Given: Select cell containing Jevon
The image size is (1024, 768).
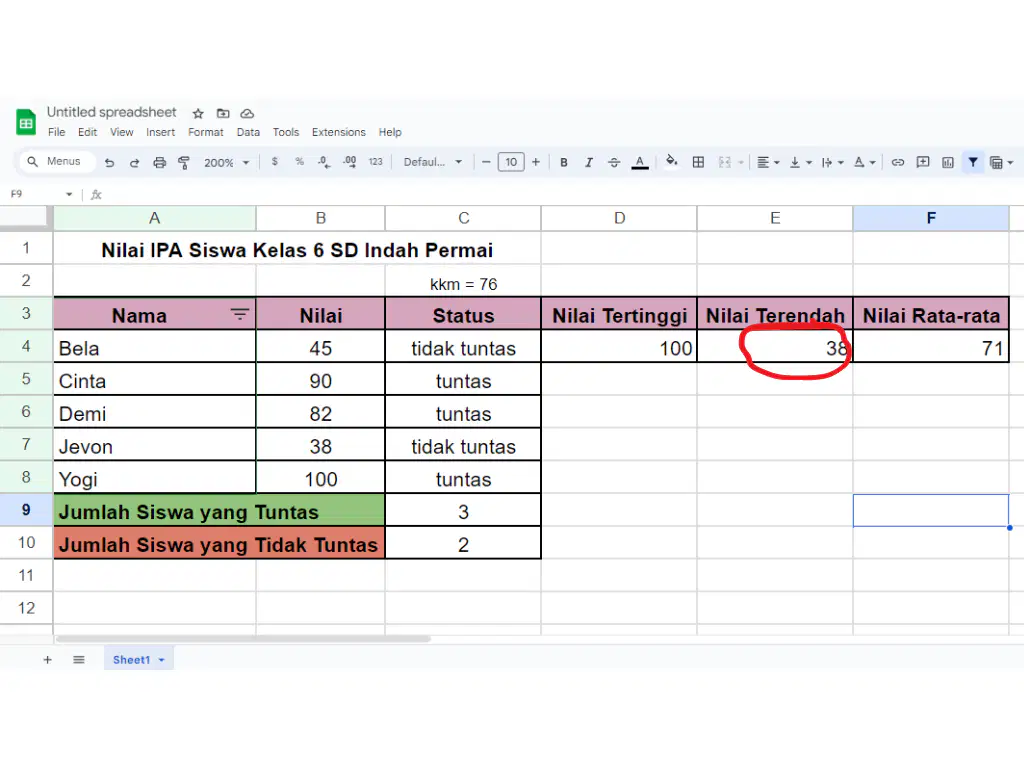Looking at the screenshot, I should pyautogui.click(x=155, y=447).
